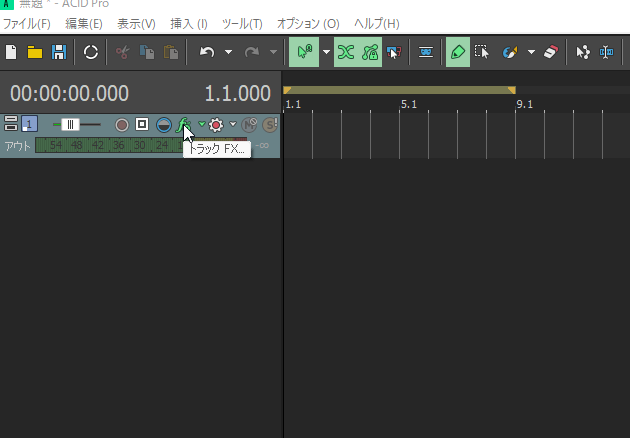
Task: Save project using the floppy disk icon
Action: point(58,52)
